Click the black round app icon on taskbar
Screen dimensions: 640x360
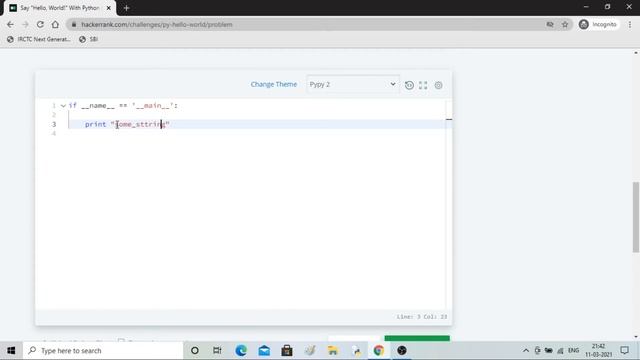coord(402,351)
